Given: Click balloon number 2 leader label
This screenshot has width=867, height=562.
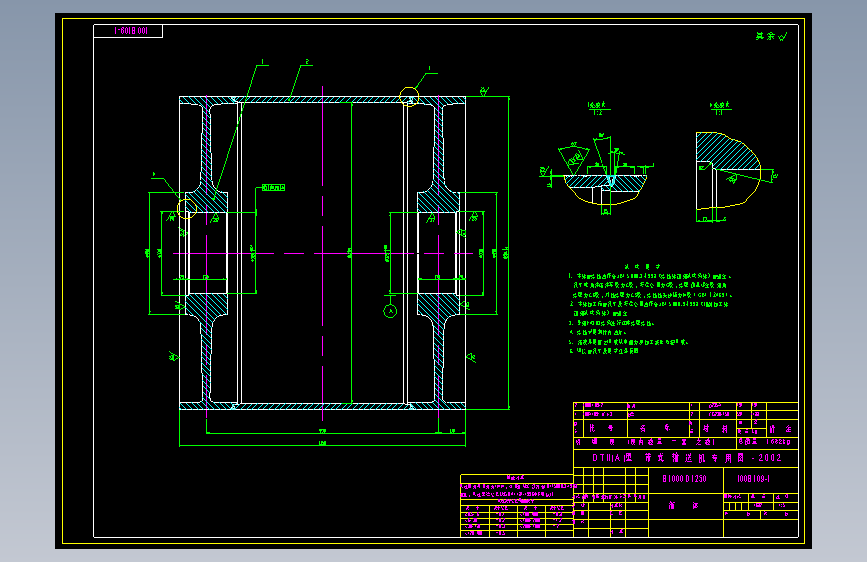Looking at the screenshot, I should [x=307, y=62].
